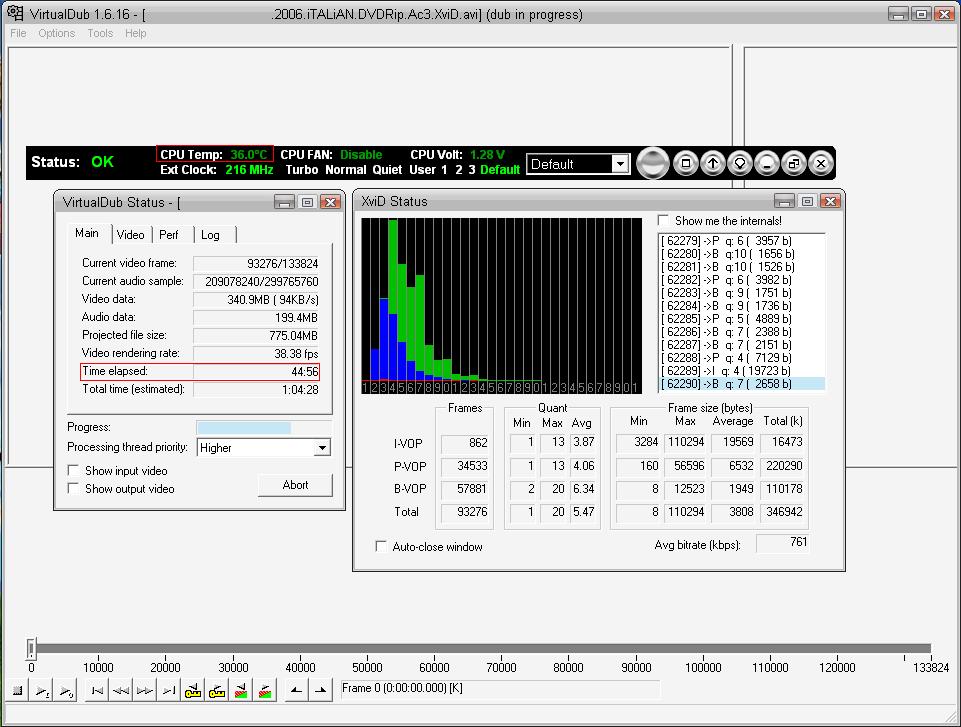Select highlighted log entry 62290 row
The height and width of the screenshot is (727, 961).
[742, 384]
